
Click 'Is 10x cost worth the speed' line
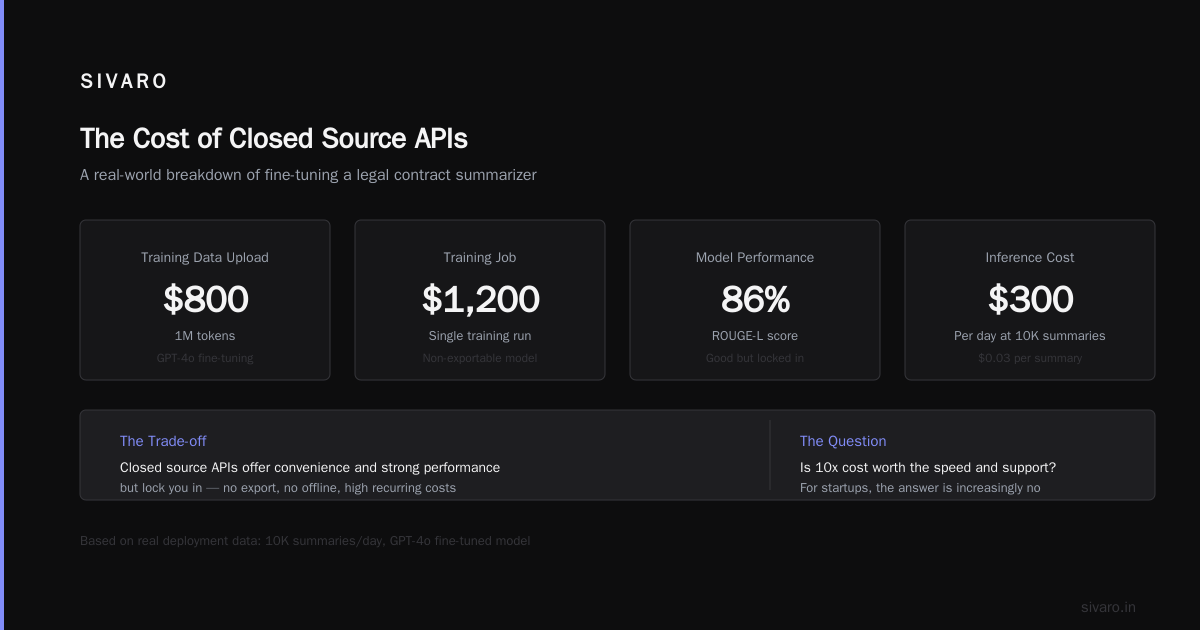928,467
